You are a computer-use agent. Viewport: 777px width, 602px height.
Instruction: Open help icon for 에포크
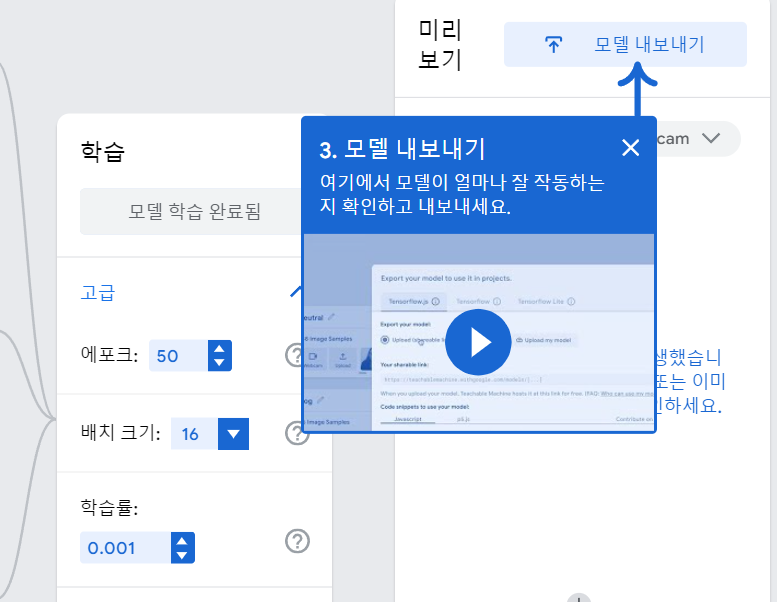tap(295, 355)
